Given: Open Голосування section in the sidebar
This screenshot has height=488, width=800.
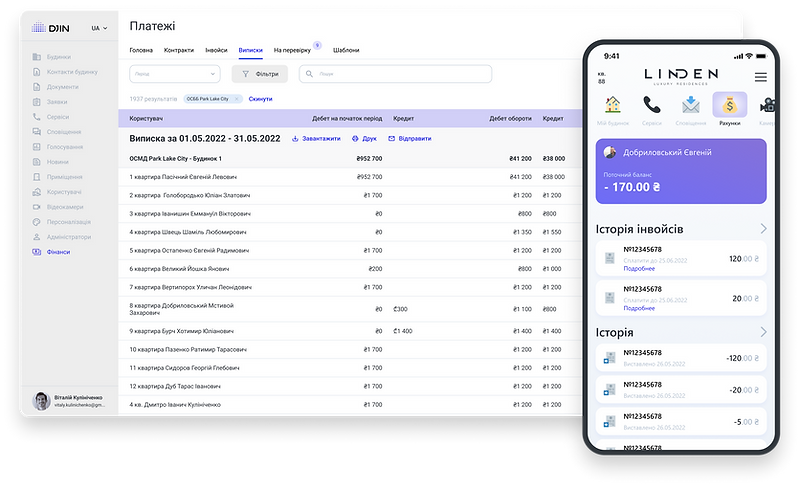Looking at the screenshot, I should click(x=58, y=147).
